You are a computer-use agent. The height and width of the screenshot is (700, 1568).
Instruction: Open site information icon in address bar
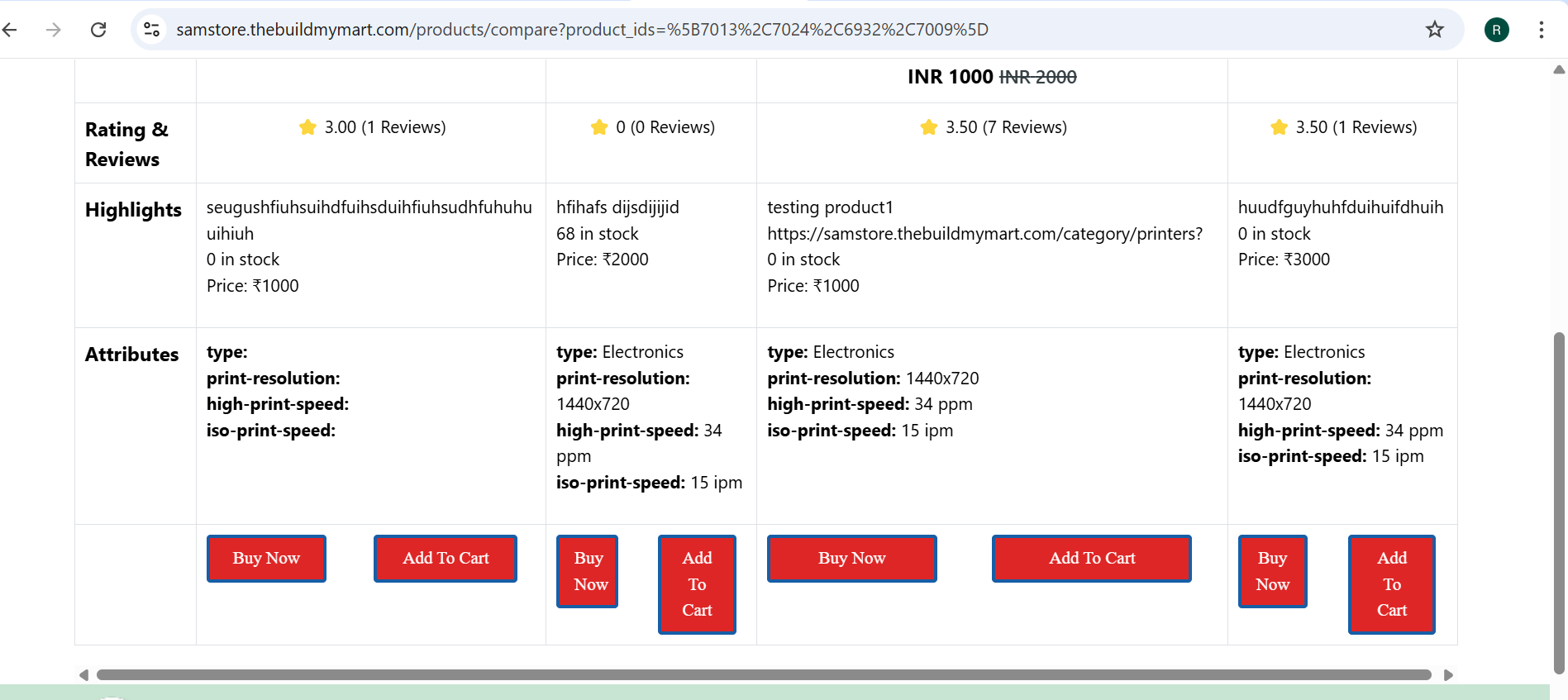151,30
